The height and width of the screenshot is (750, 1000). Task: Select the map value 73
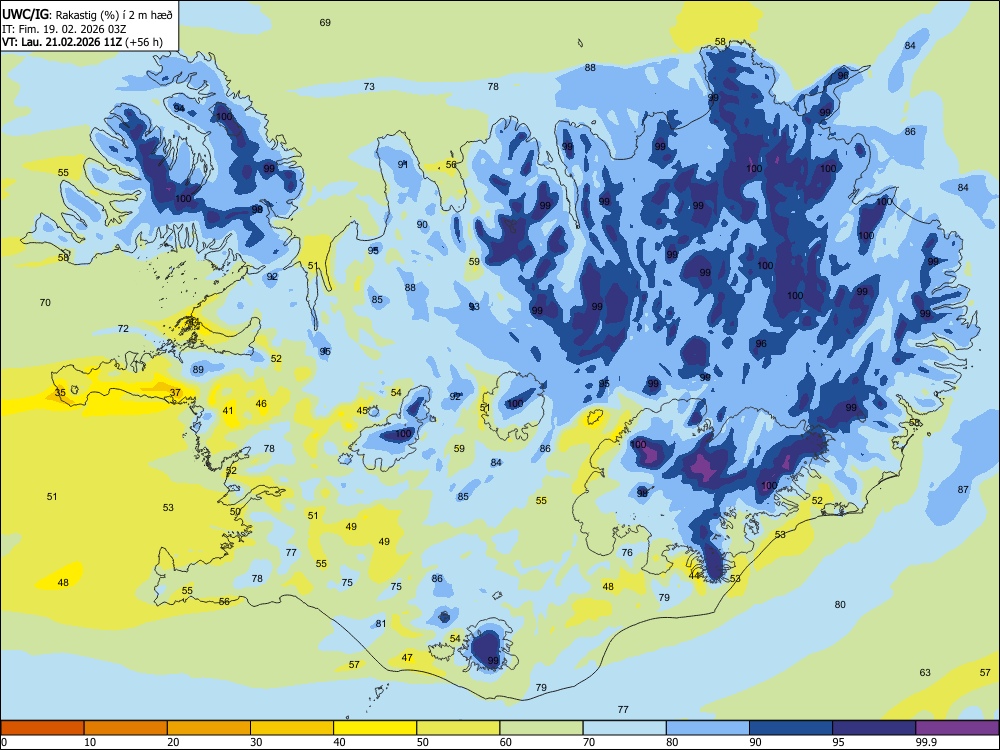pyautogui.click(x=369, y=87)
